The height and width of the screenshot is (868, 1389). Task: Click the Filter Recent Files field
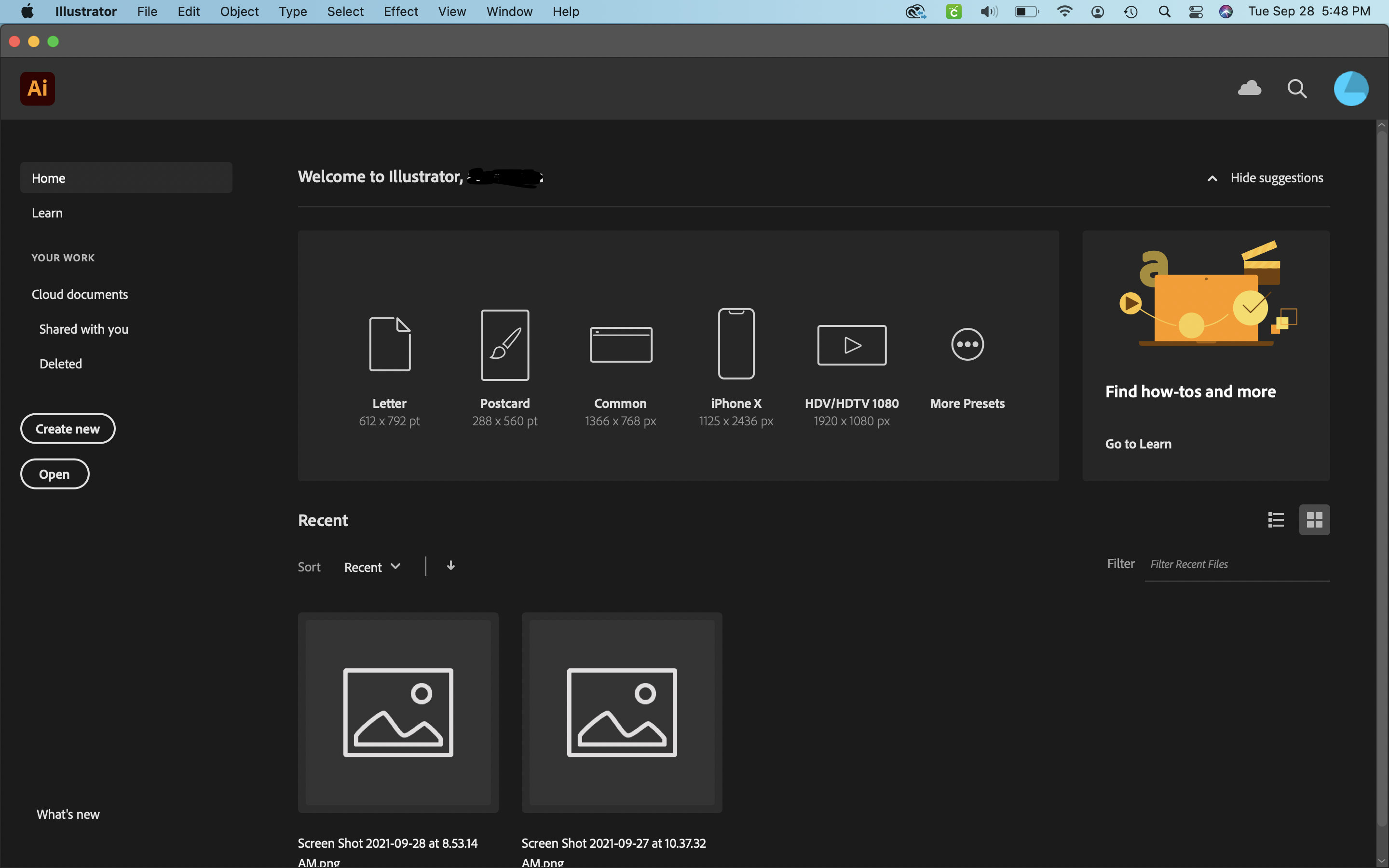pos(1234,564)
